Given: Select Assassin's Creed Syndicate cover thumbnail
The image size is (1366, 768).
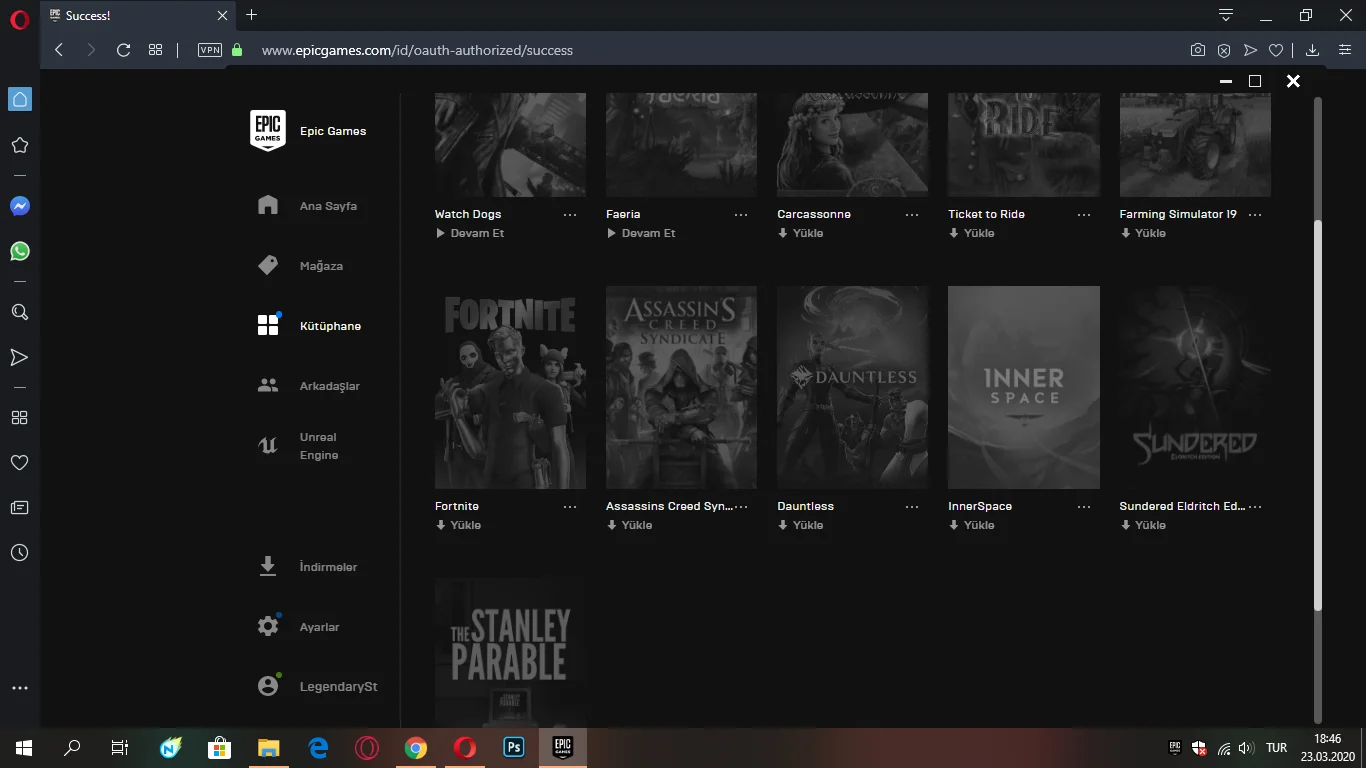Looking at the screenshot, I should coord(681,387).
